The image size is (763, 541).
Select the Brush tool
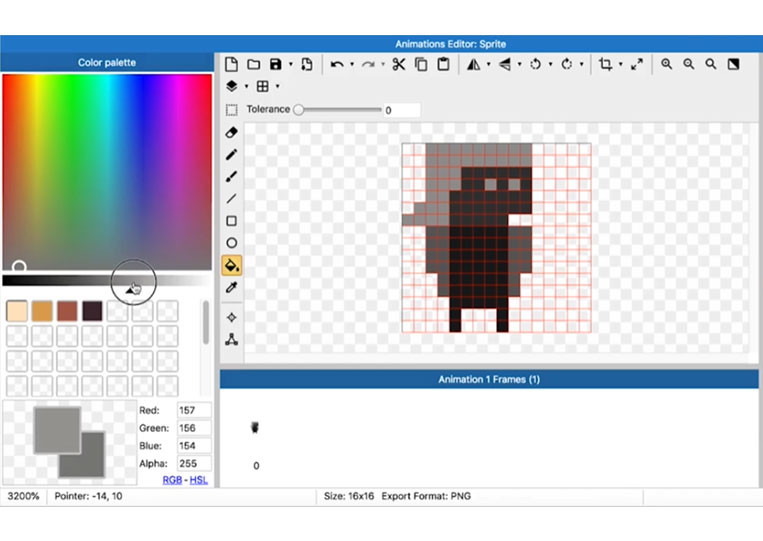pyautogui.click(x=232, y=177)
